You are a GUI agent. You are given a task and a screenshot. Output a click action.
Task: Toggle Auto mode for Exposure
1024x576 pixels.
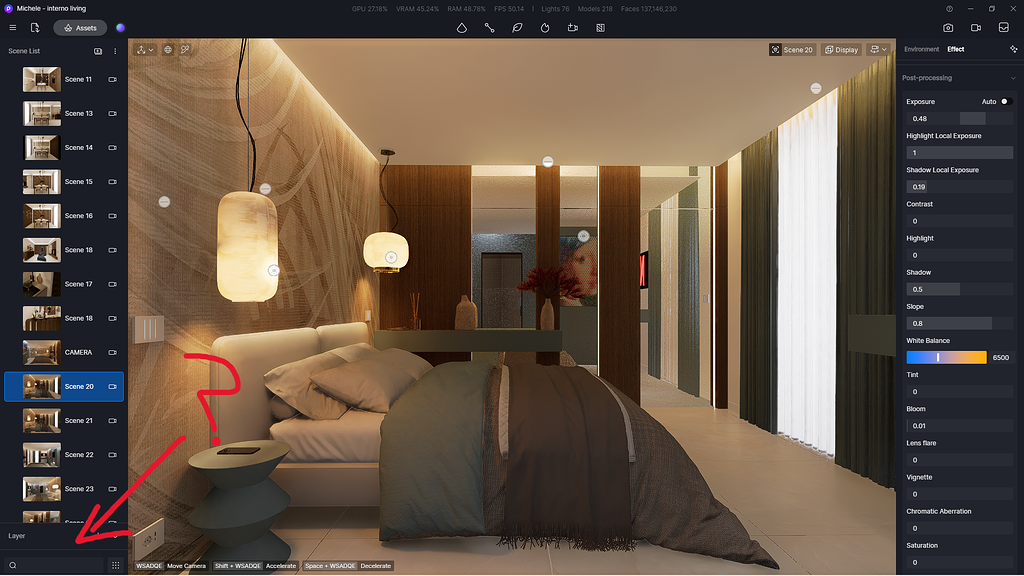[x=1008, y=101]
